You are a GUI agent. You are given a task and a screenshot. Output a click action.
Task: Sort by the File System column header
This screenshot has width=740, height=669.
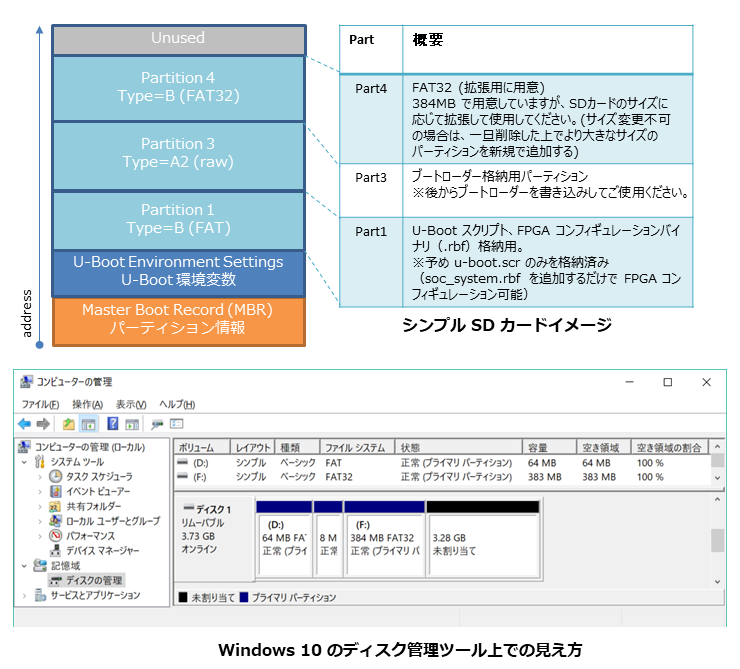click(358, 447)
